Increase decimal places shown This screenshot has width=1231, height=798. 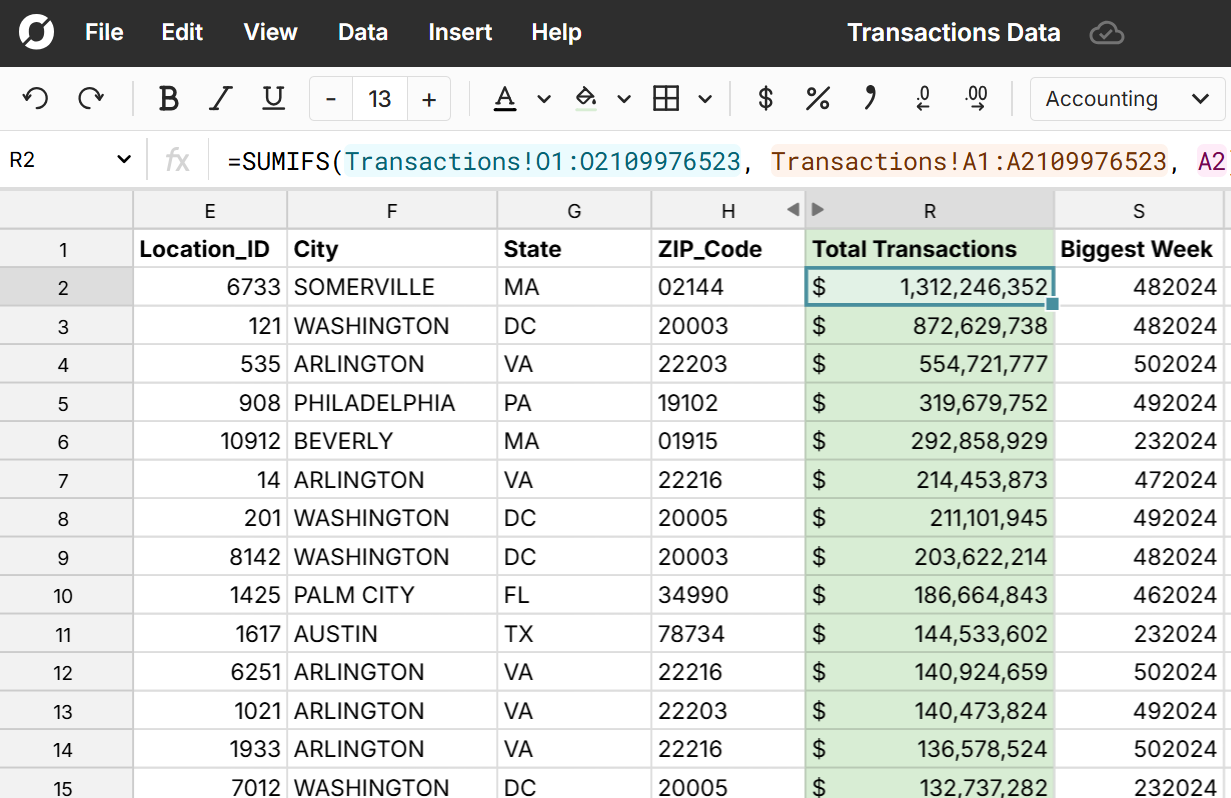(977, 98)
